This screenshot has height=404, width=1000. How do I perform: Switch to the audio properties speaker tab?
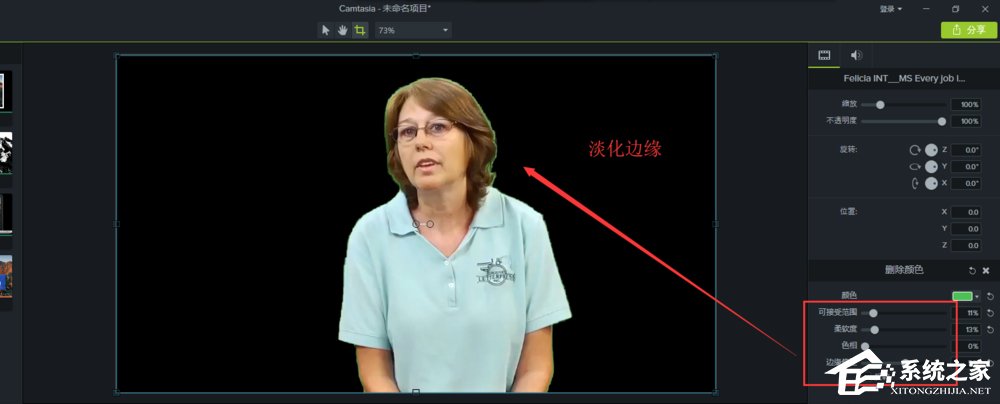click(x=857, y=56)
